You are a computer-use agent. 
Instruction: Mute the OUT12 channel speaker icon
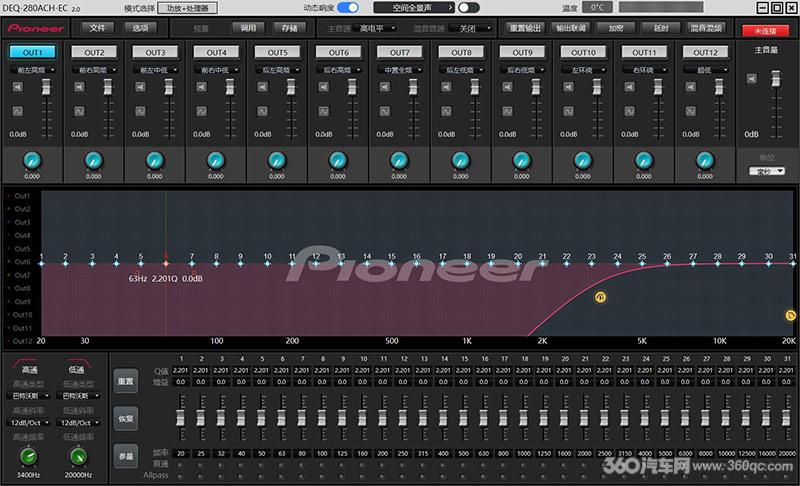[x=691, y=87]
